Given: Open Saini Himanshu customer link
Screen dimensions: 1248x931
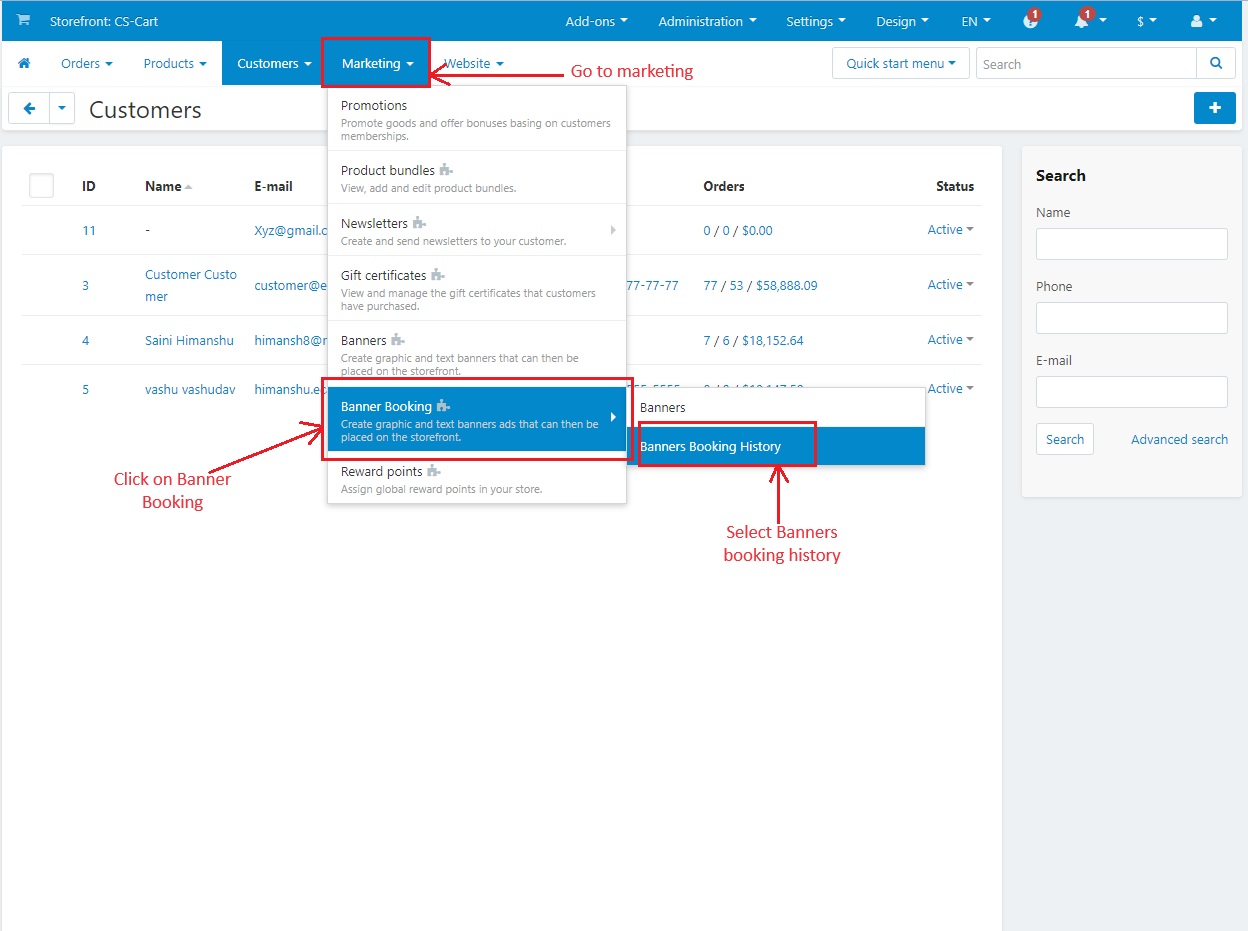Looking at the screenshot, I should [x=189, y=340].
